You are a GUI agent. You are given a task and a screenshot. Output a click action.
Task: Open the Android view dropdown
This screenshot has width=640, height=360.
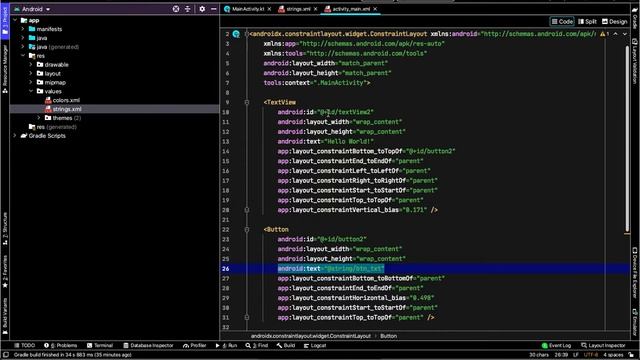point(32,9)
